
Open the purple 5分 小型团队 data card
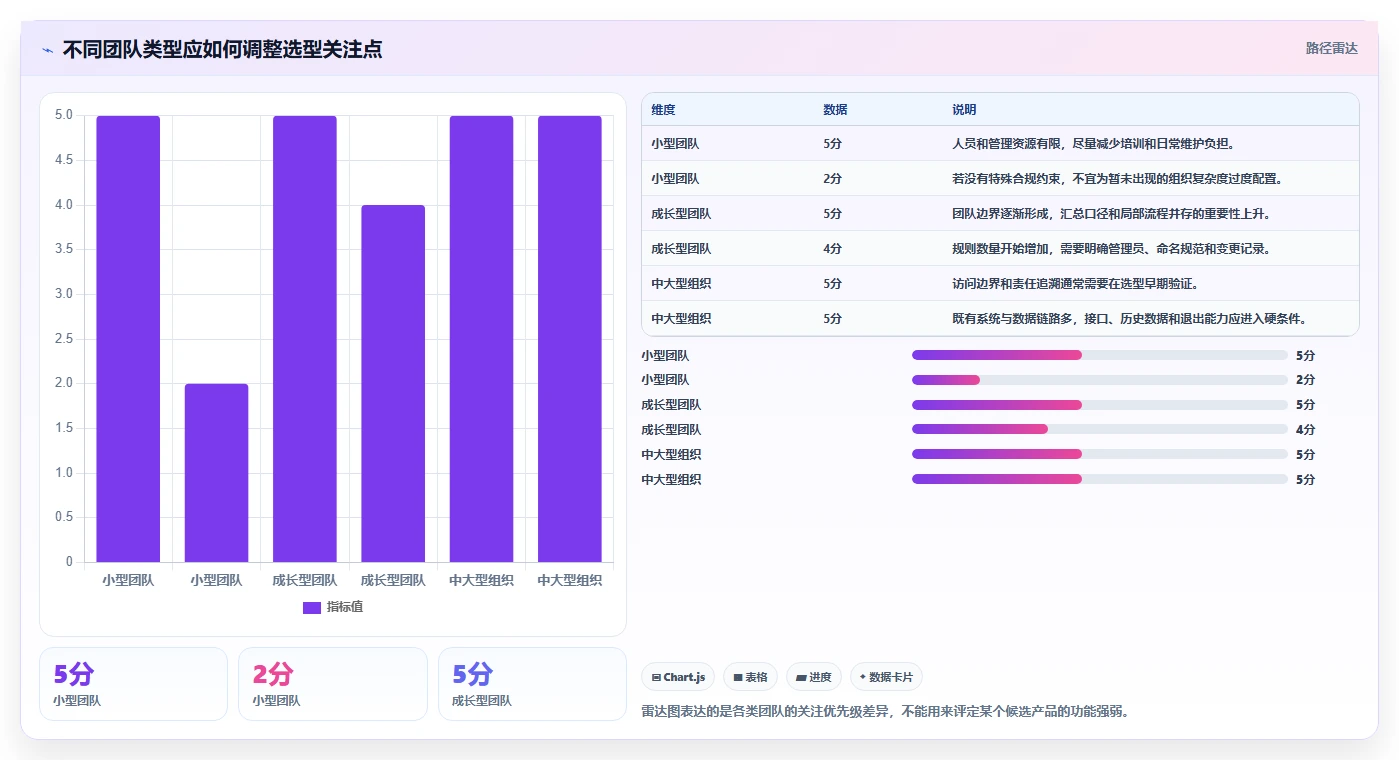(x=133, y=684)
